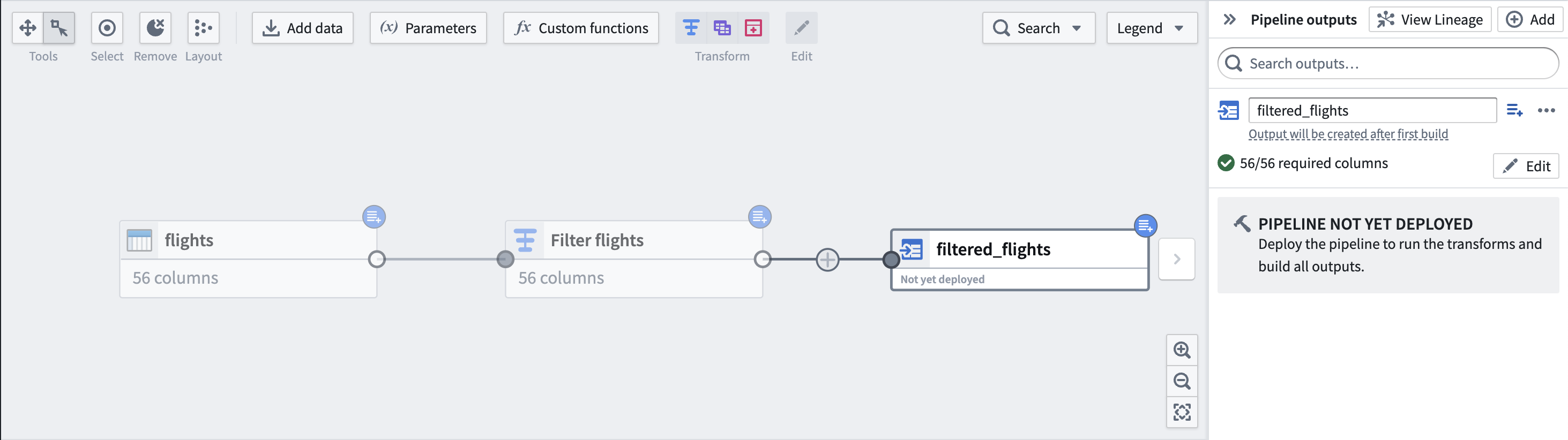The image size is (1568, 440).
Task: Select the pan/move tool
Action: point(28,28)
